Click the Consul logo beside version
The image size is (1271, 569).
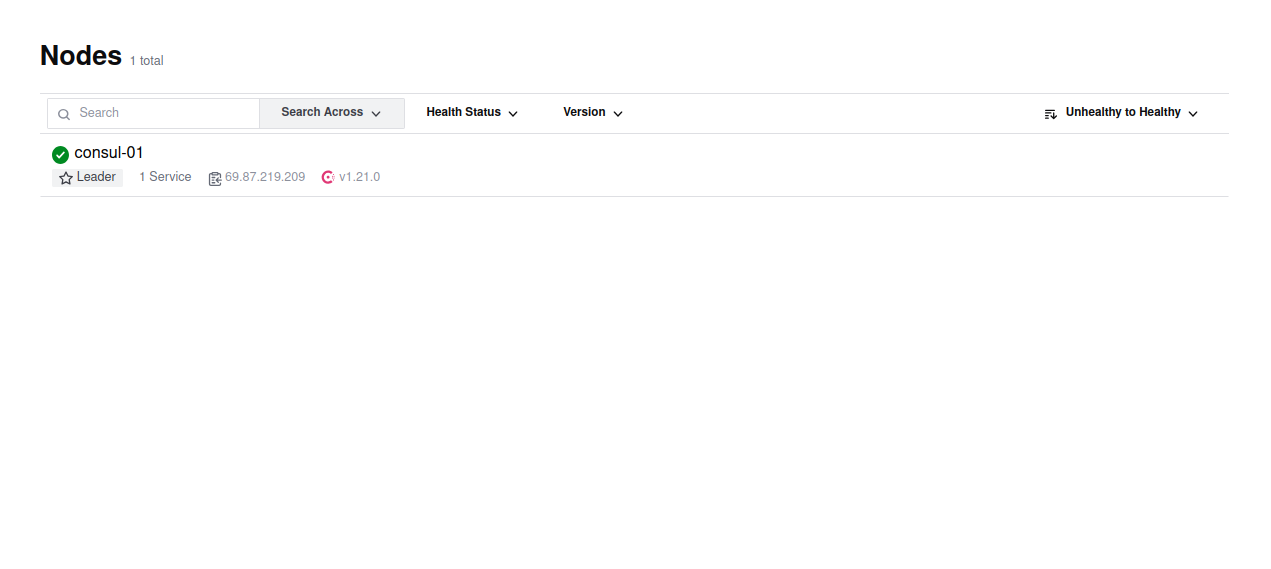click(328, 178)
